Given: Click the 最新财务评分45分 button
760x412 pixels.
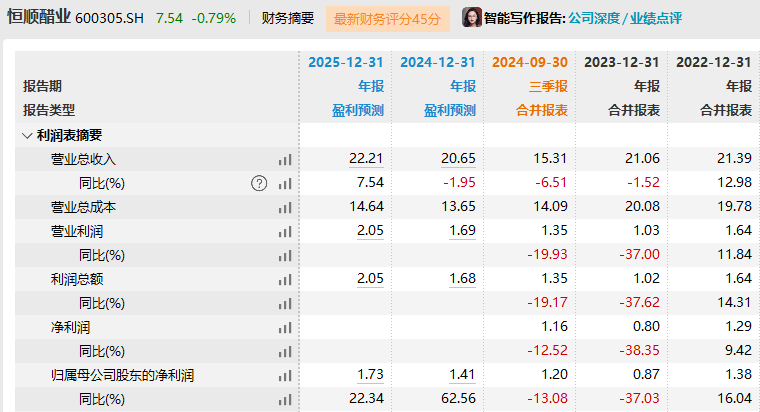Looking at the screenshot, I should (387, 19).
